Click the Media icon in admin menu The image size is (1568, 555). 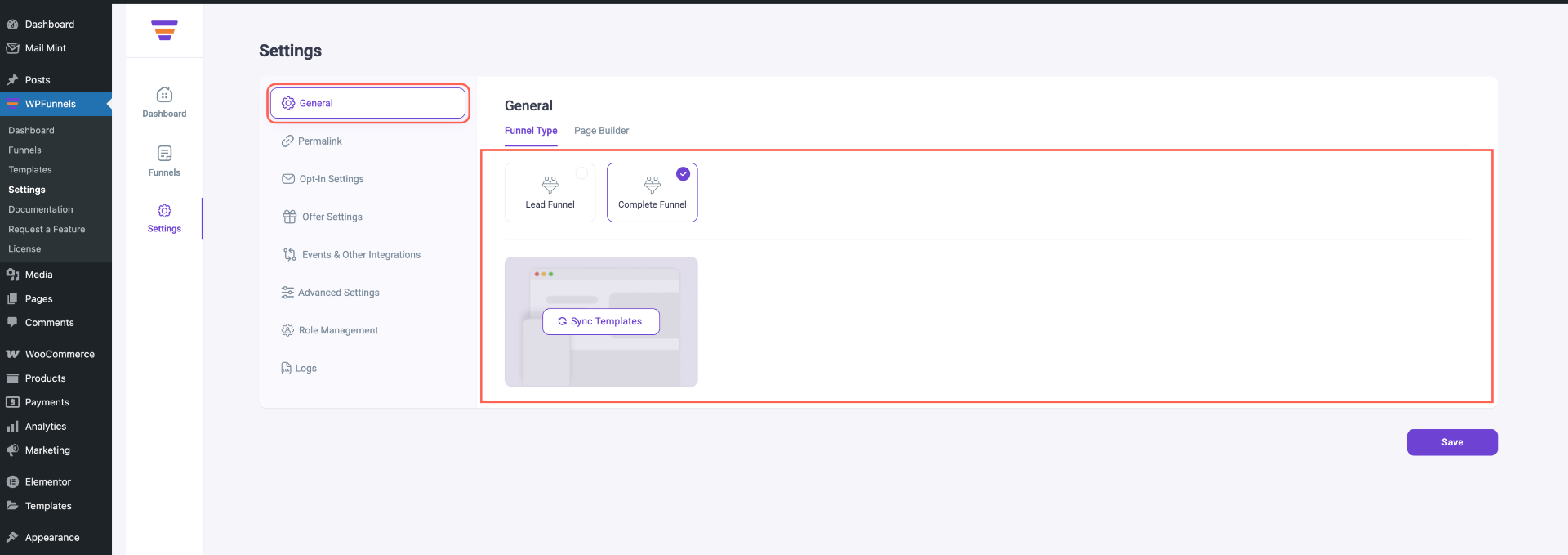[12, 275]
